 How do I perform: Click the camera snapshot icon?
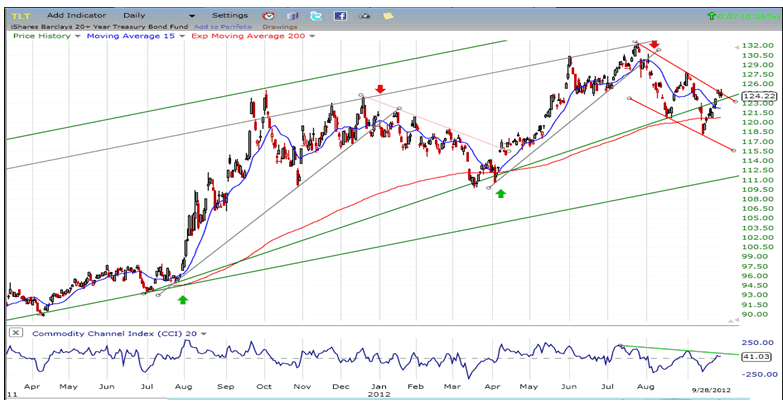tap(365, 16)
